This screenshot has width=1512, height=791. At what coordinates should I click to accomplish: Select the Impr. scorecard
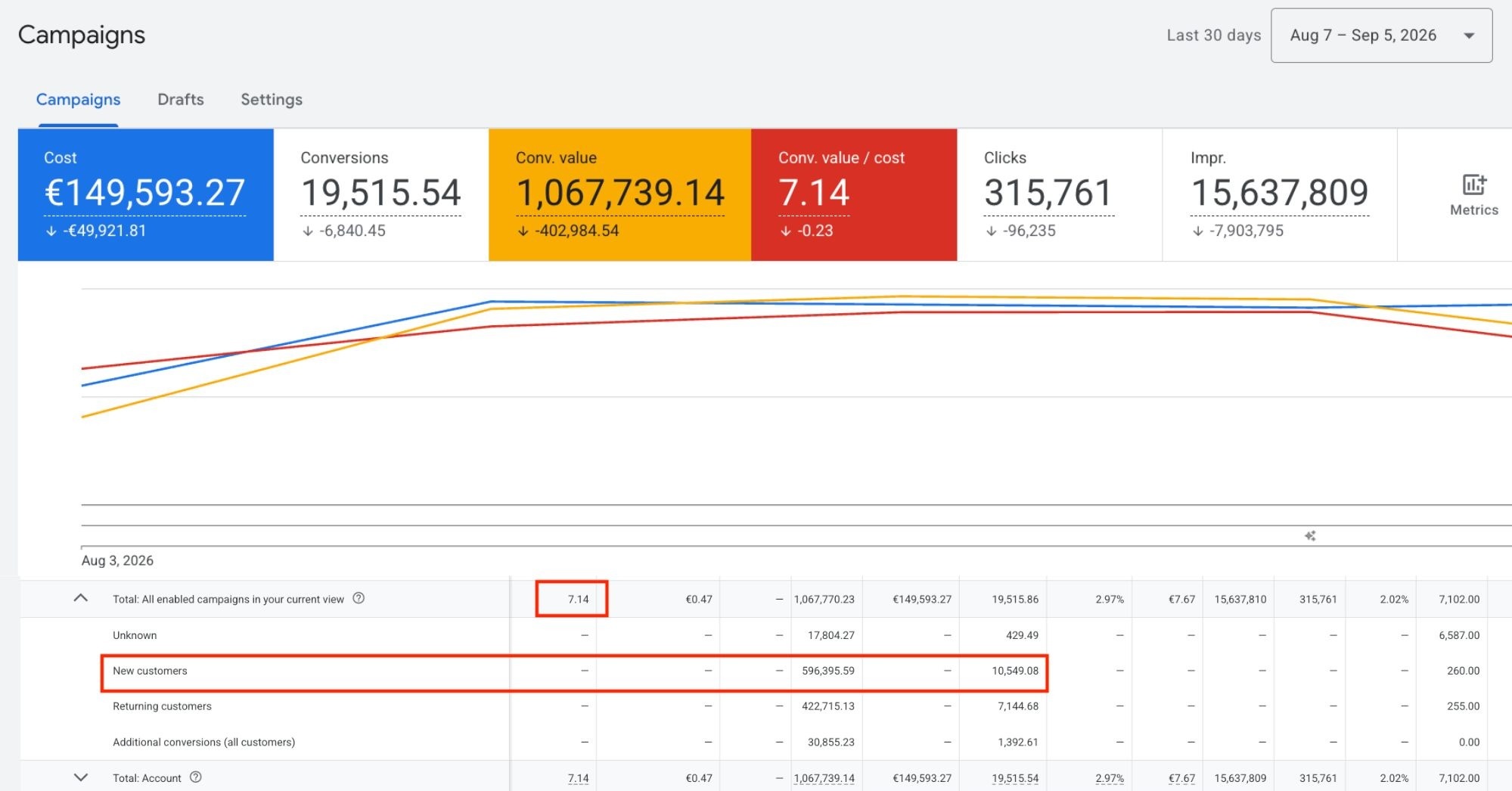1280,195
